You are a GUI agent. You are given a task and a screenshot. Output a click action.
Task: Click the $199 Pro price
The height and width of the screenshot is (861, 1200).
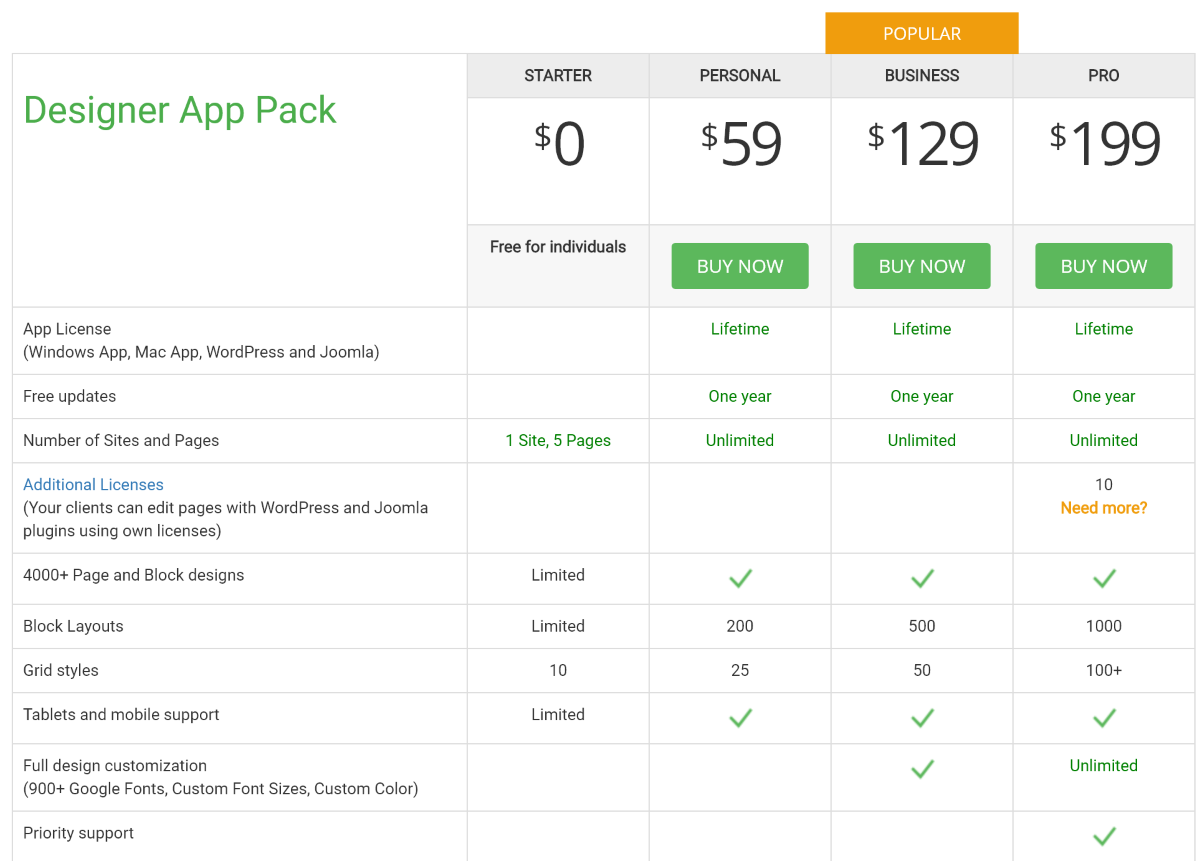point(1104,145)
